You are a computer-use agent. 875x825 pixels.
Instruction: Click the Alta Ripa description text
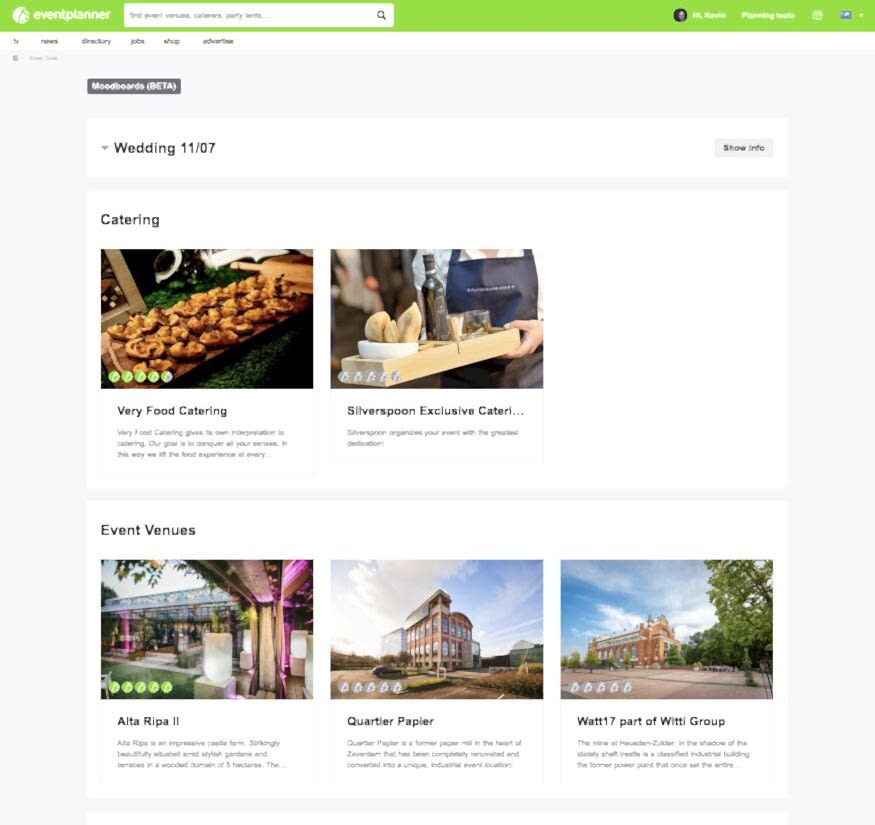(200, 754)
